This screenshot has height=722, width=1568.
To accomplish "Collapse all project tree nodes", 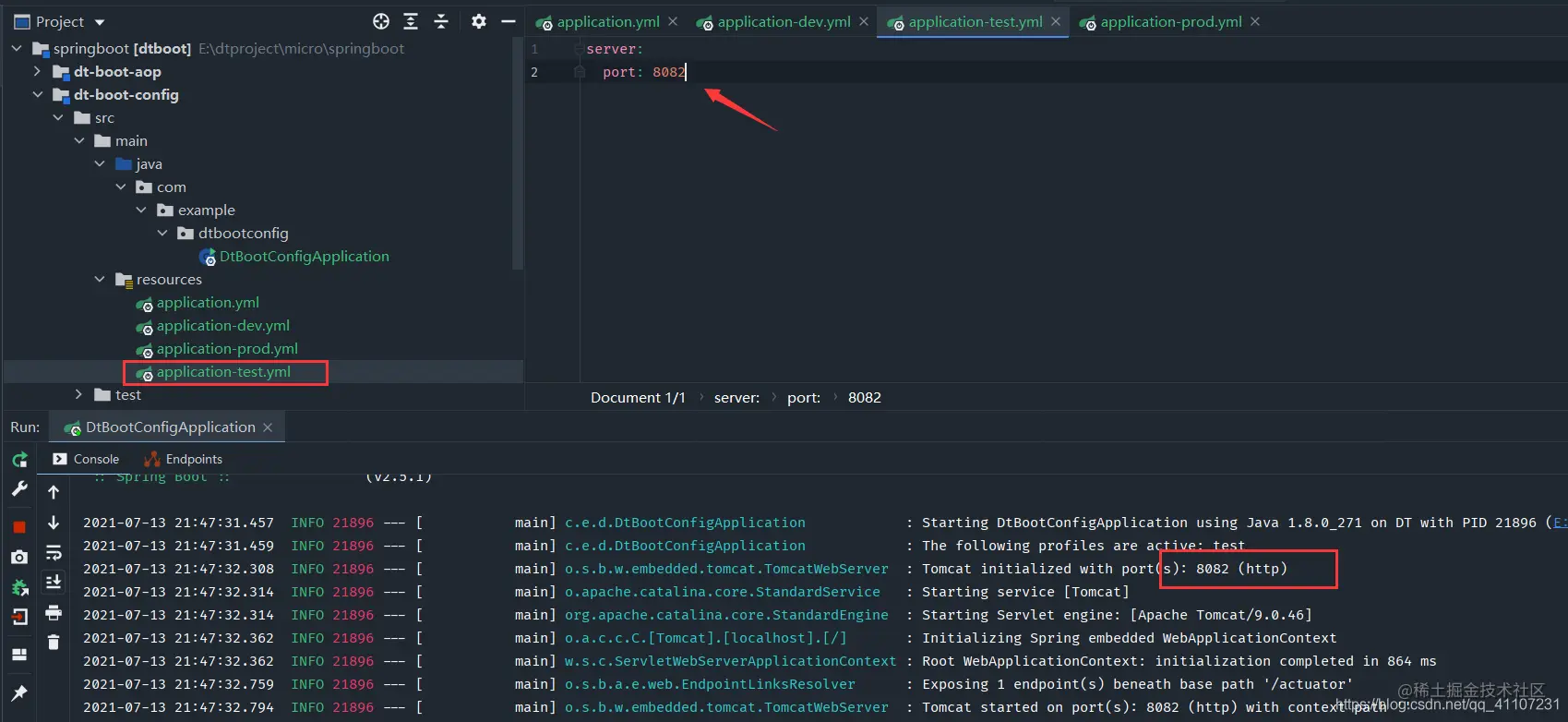I will point(441,21).
